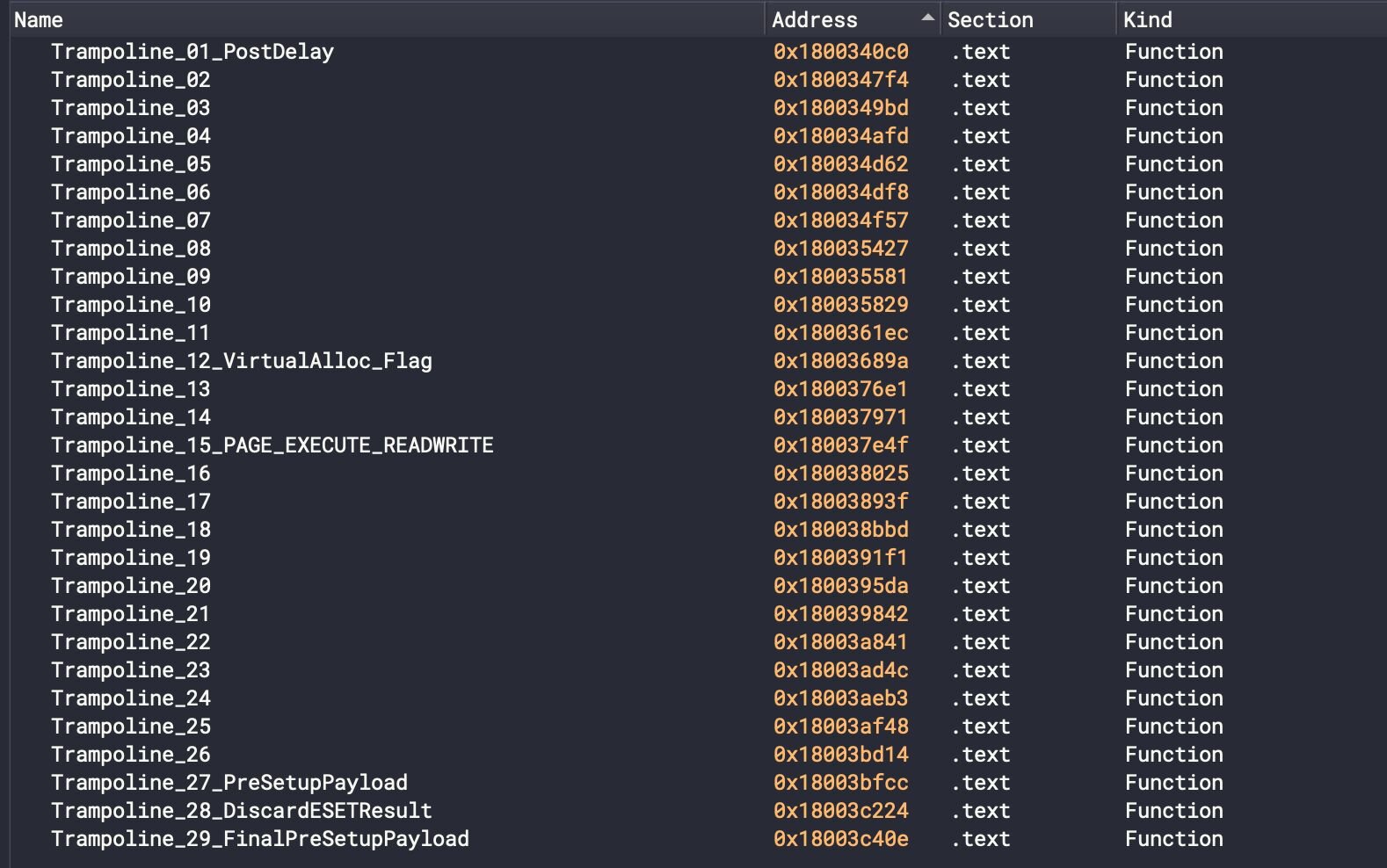This screenshot has height=868, width=1387.
Task: Click the Address column sort arrow
Action: point(926,18)
